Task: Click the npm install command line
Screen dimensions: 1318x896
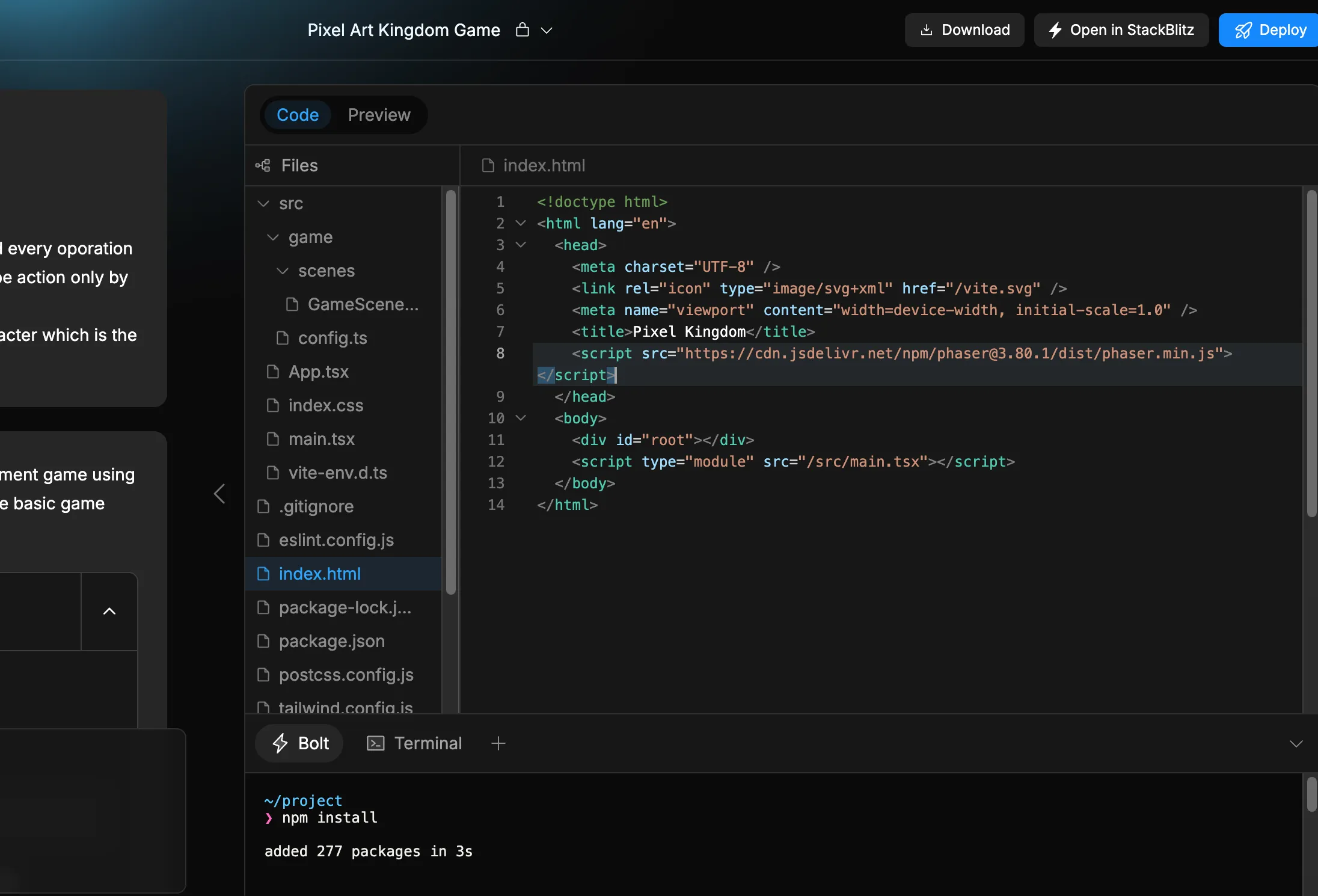Action: 329,818
